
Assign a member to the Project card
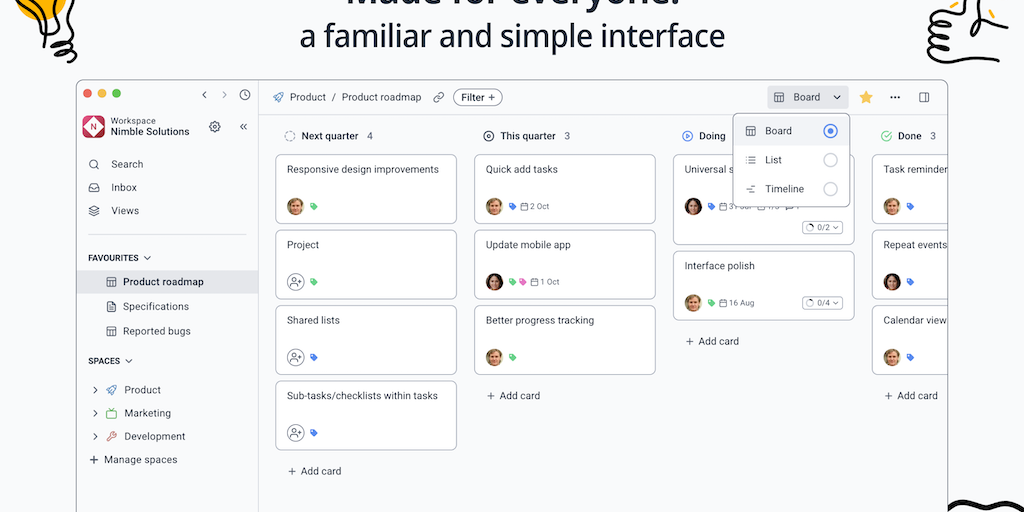coord(295,282)
